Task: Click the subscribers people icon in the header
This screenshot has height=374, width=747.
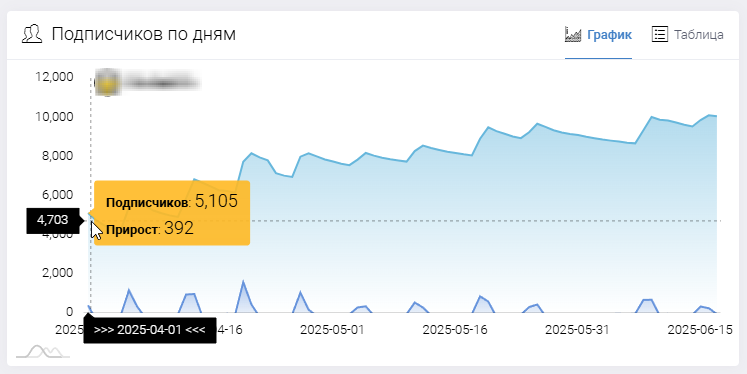Action: (32, 34)
